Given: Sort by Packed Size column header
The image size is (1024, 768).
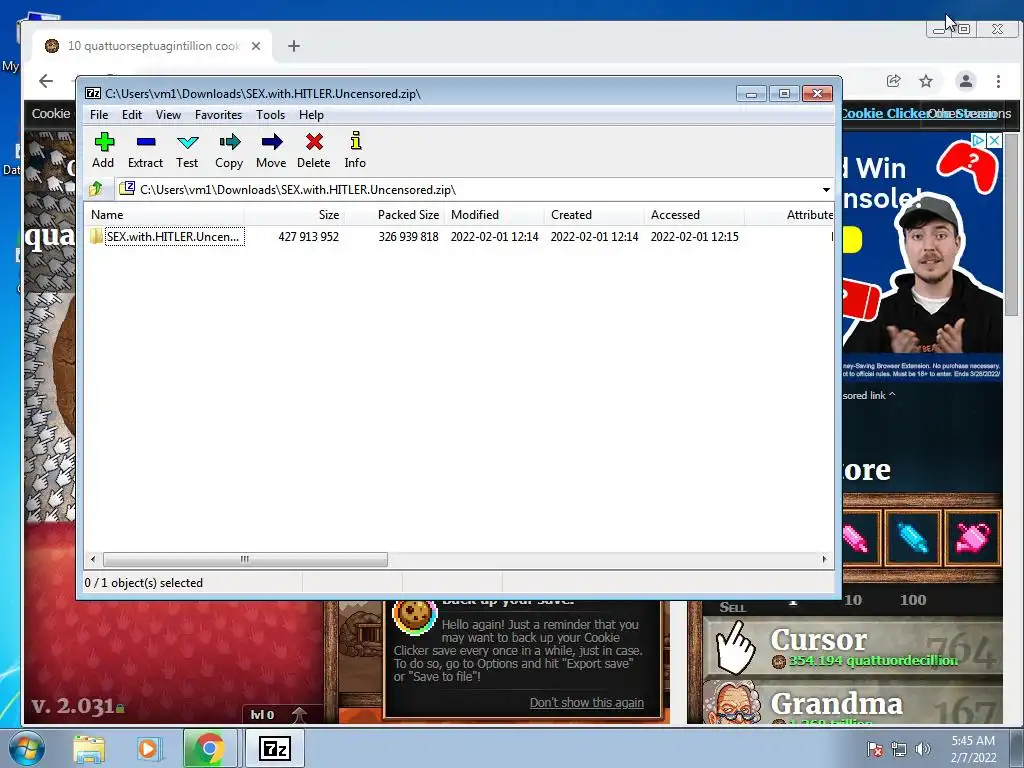Looking at the screenshot, I should click(394, 215).
